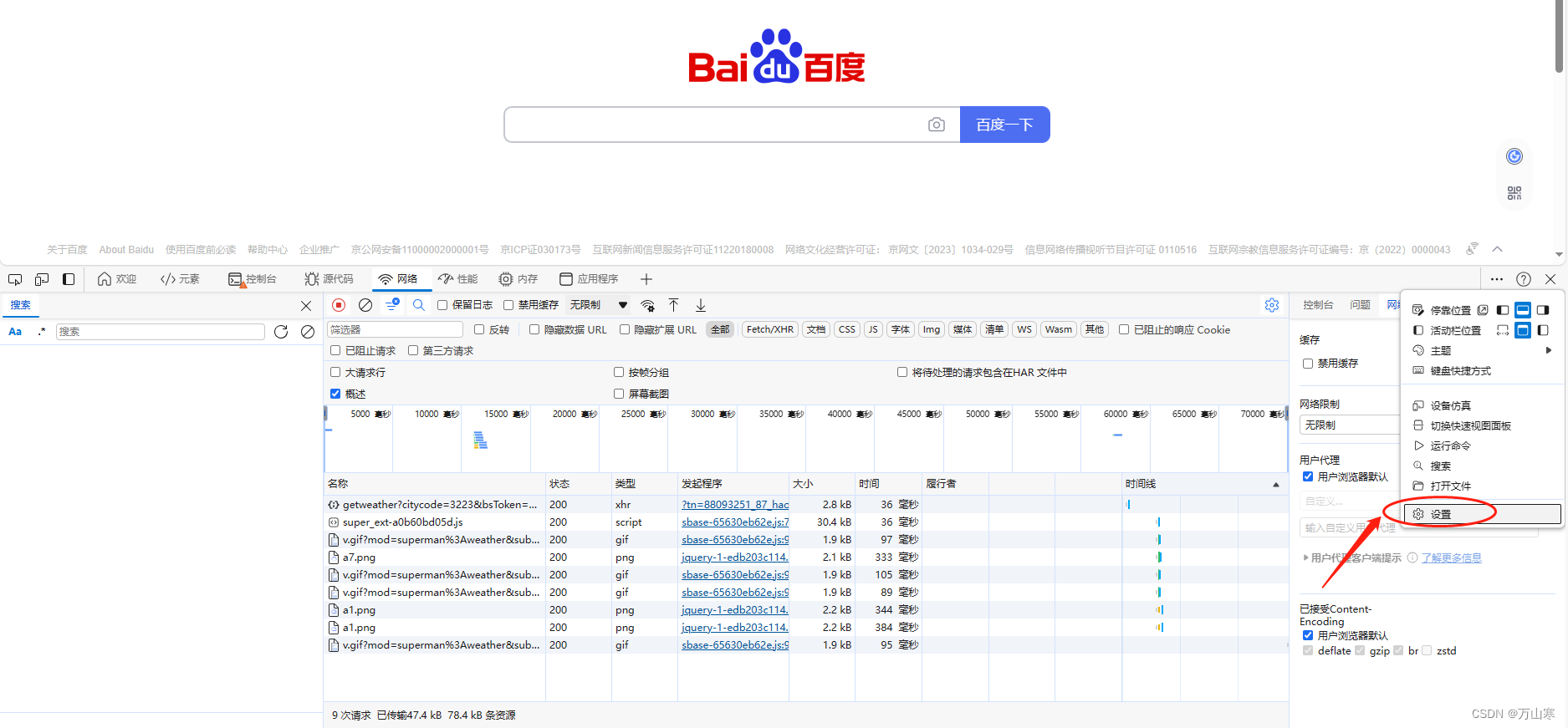The width and height of the screenshot is (1568, 728).
Task: Toggle the regular expression search option
Action: (42, 332)
